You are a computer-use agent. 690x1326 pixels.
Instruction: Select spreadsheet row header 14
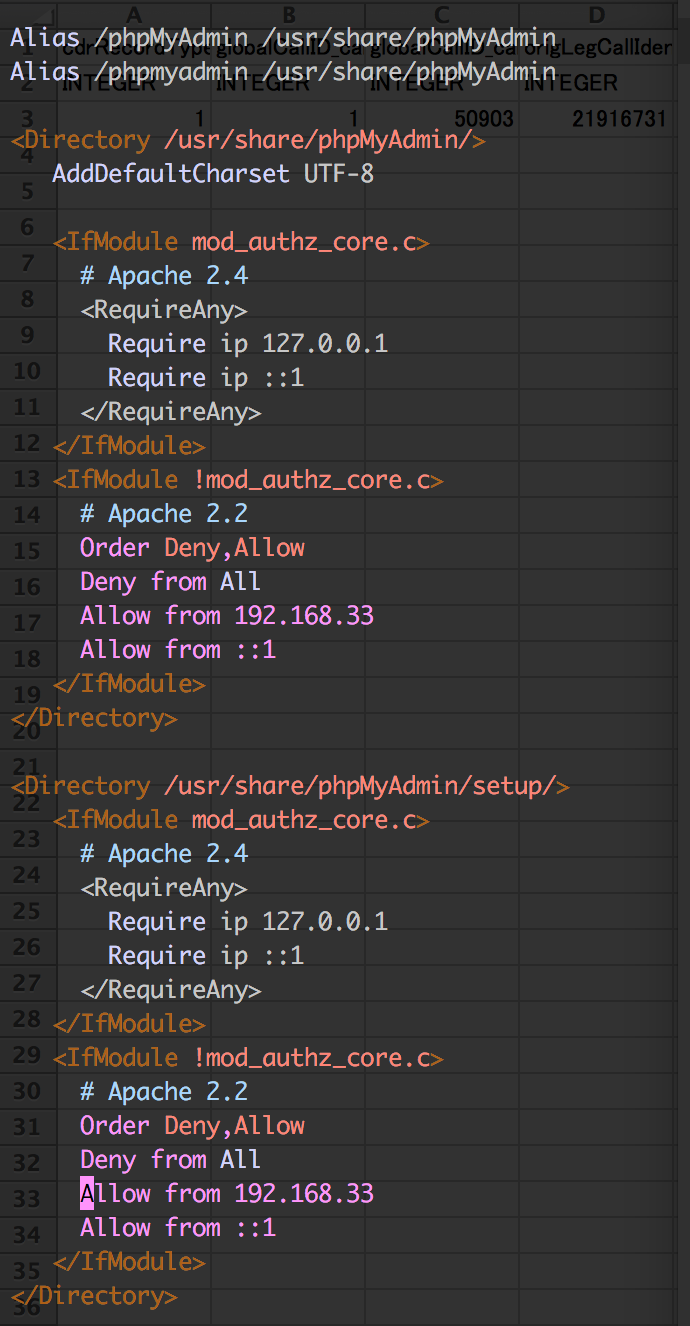(x=28, y=515)
